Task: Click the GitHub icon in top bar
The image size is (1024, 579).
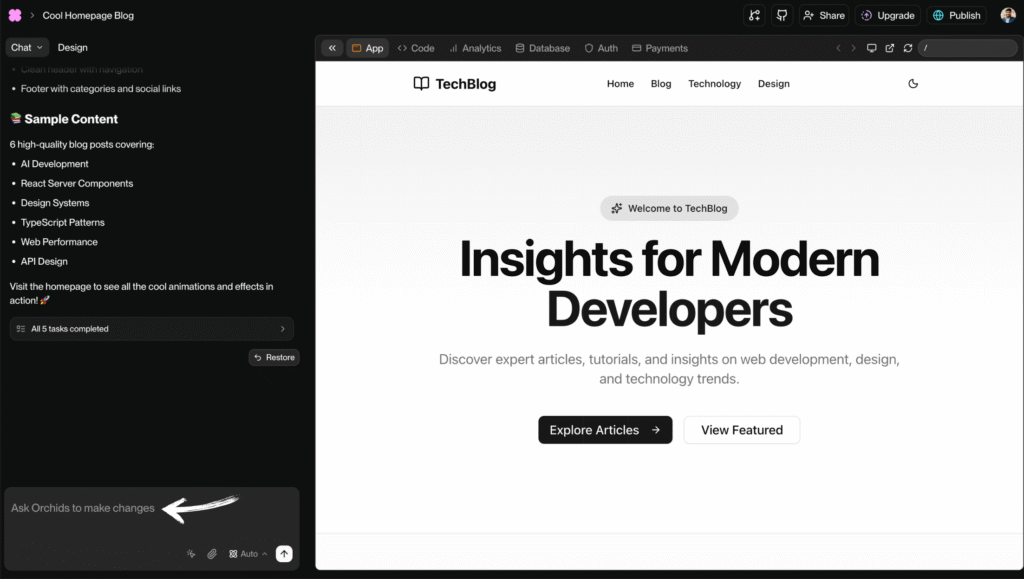Action: [x=782, y=15]
